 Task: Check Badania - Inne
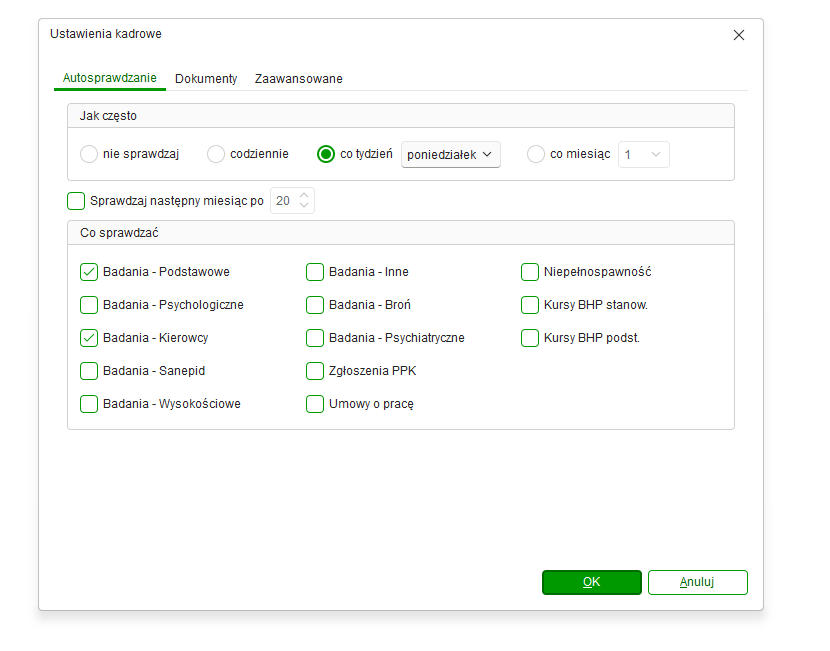(x=315, y=272)
